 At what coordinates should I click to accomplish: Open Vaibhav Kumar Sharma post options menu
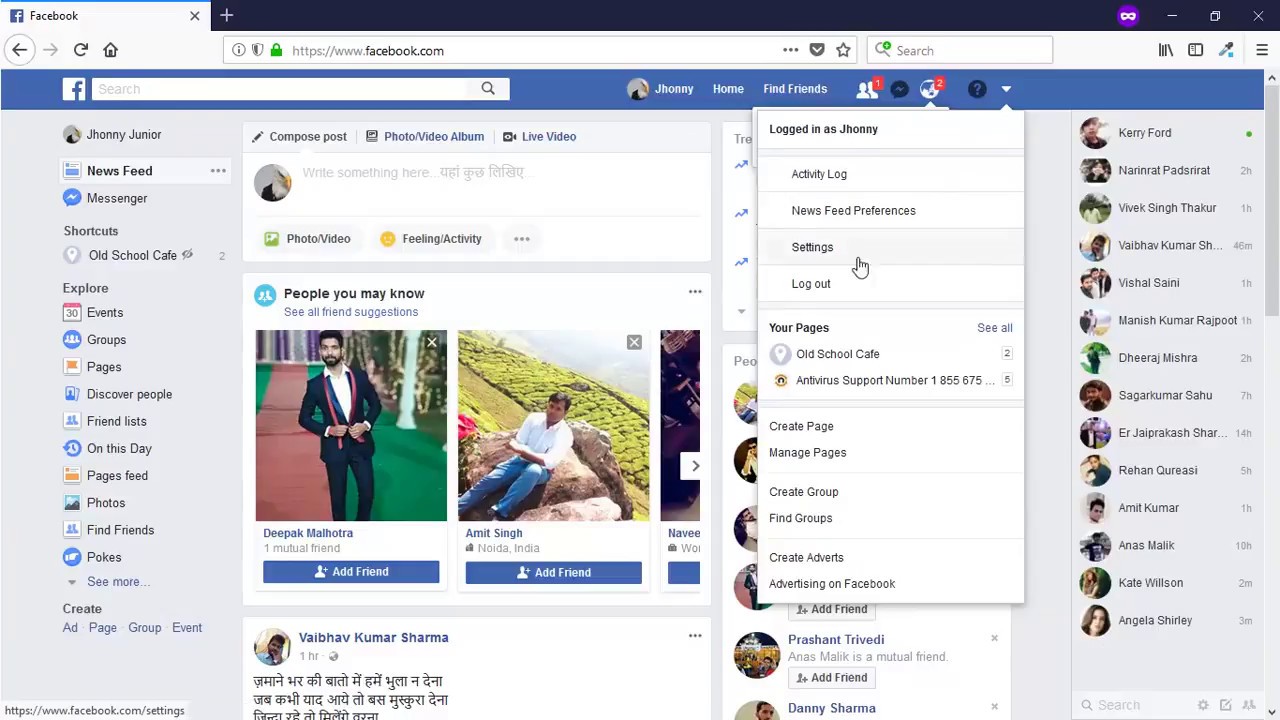(x=695, y=636)
